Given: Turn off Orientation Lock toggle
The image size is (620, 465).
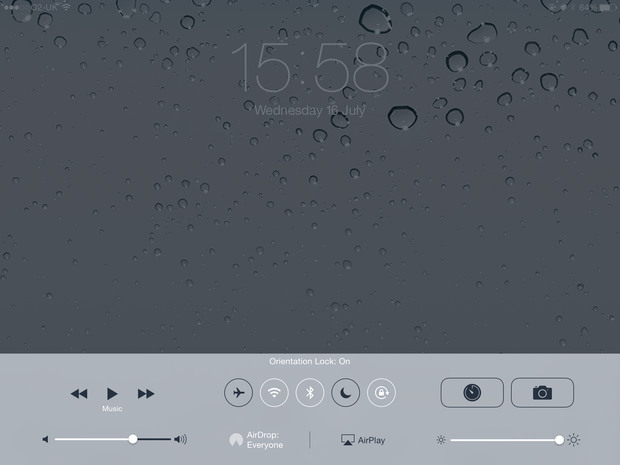Looking at the screenshot, I should [382, 393].
